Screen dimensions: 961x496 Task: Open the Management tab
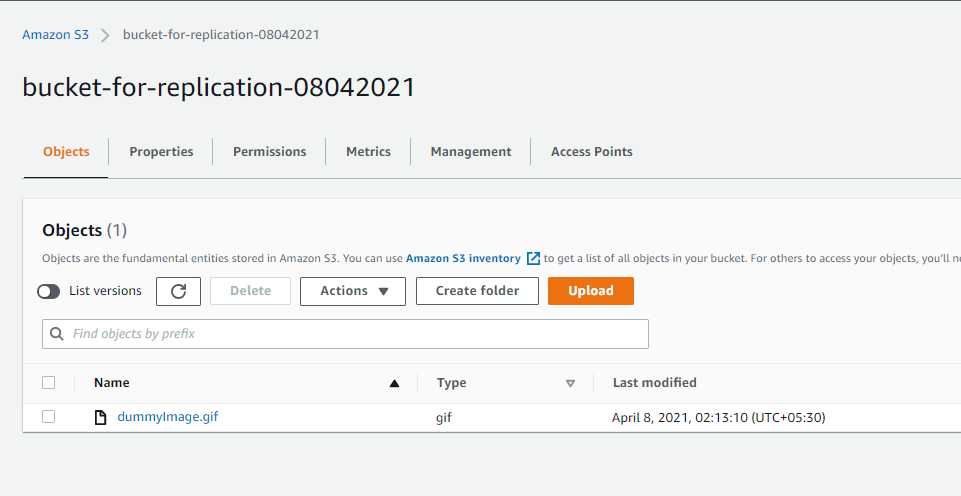[x=471, y=152]
